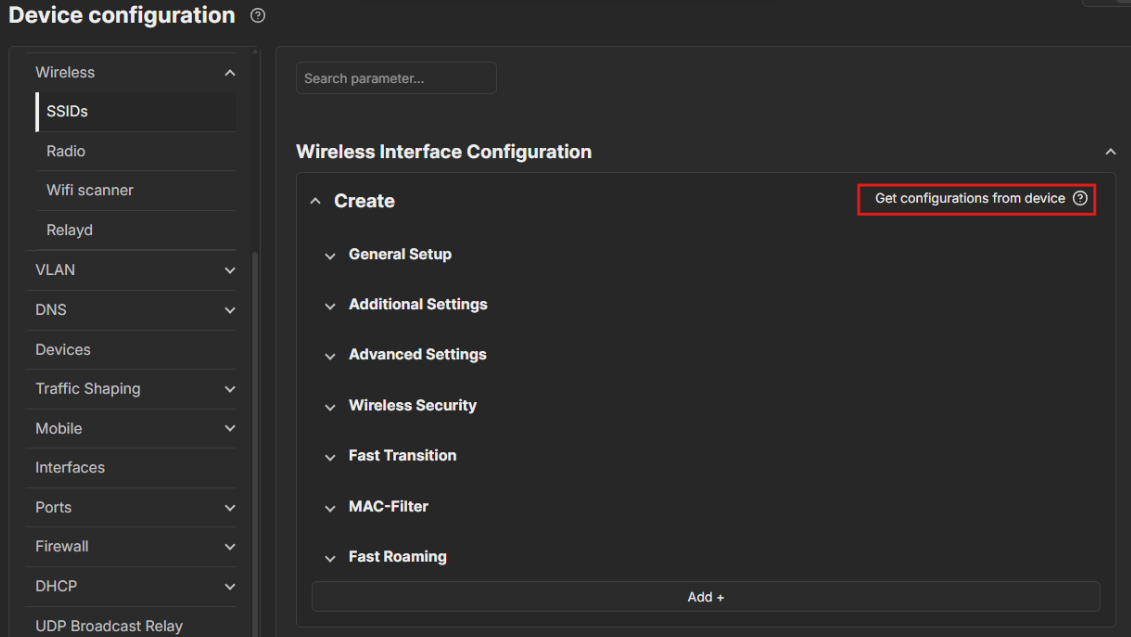Click help icon next to Get configurations from device
Image resolution: width=1131 pixels, height=637 pixels.
click(1080, 199)
